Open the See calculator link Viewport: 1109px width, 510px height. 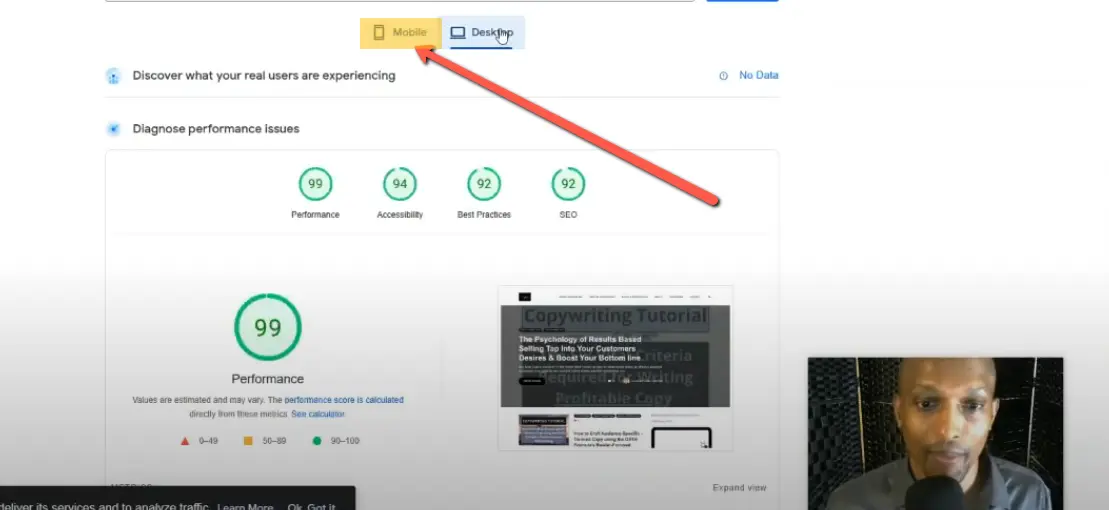318,414
